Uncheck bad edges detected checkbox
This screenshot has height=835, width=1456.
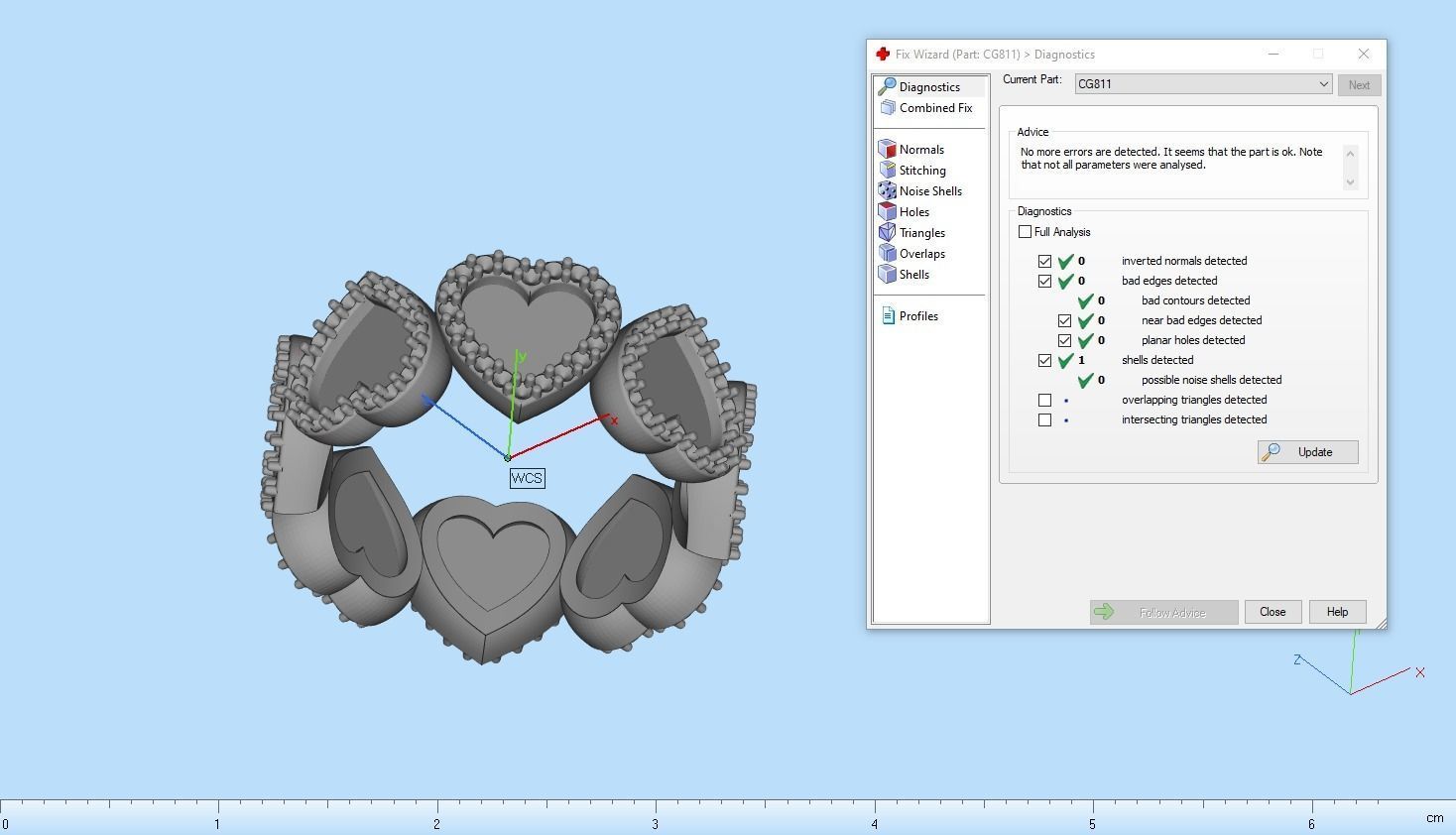pyautogui.click(x=1044, y=282)
